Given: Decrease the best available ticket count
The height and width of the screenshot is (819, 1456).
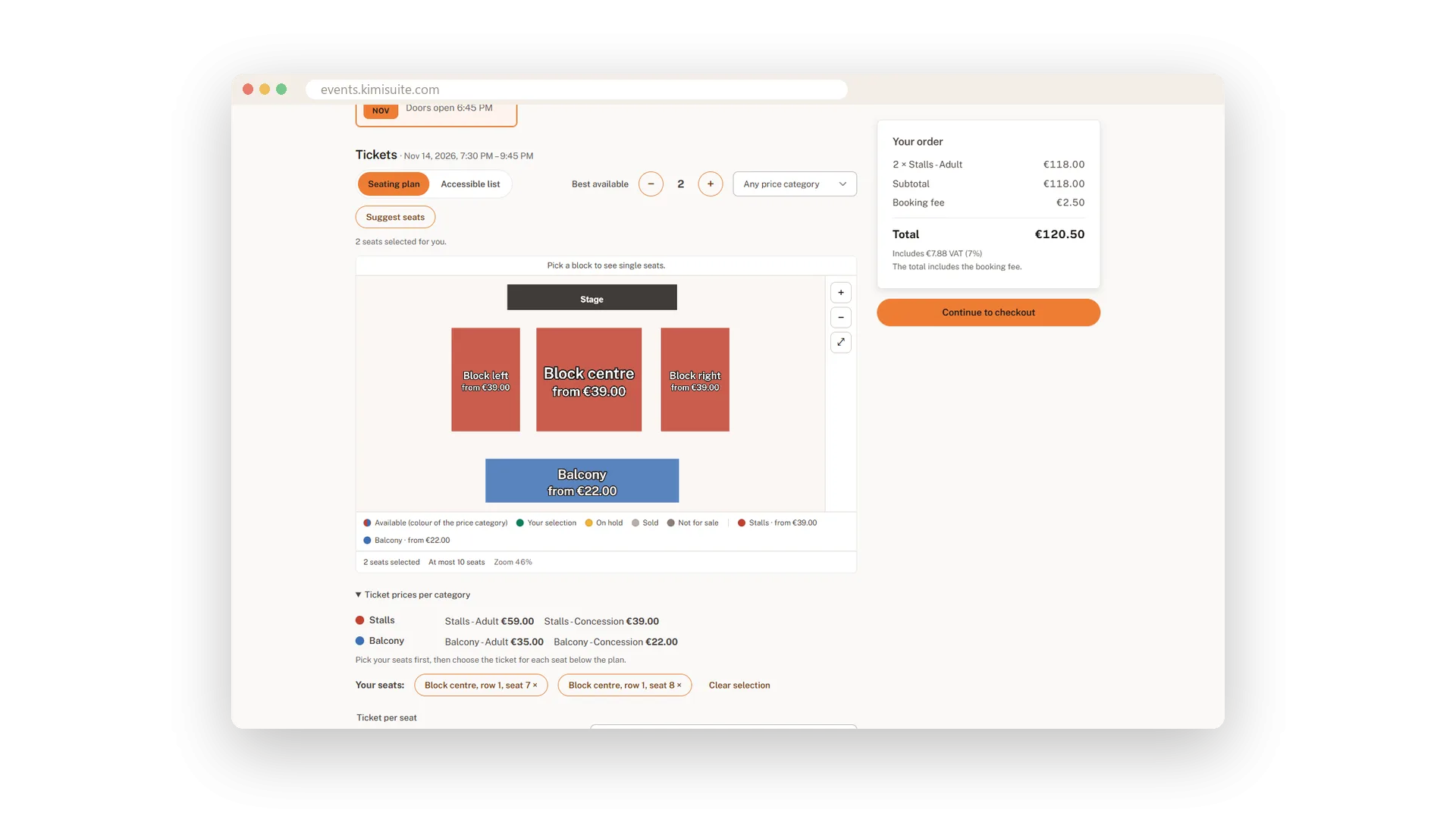Looking at the screenshot, I should point(651,184).
